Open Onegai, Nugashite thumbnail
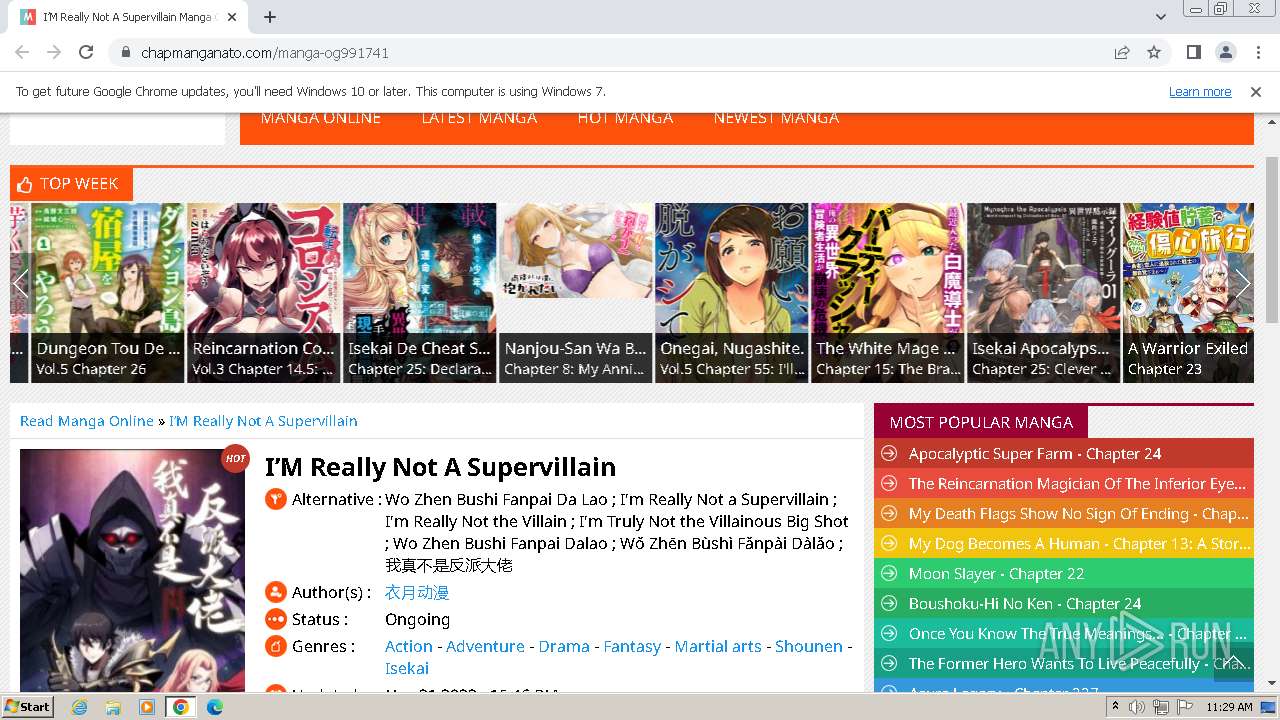 pyautogui.click(x=731, y=292)
